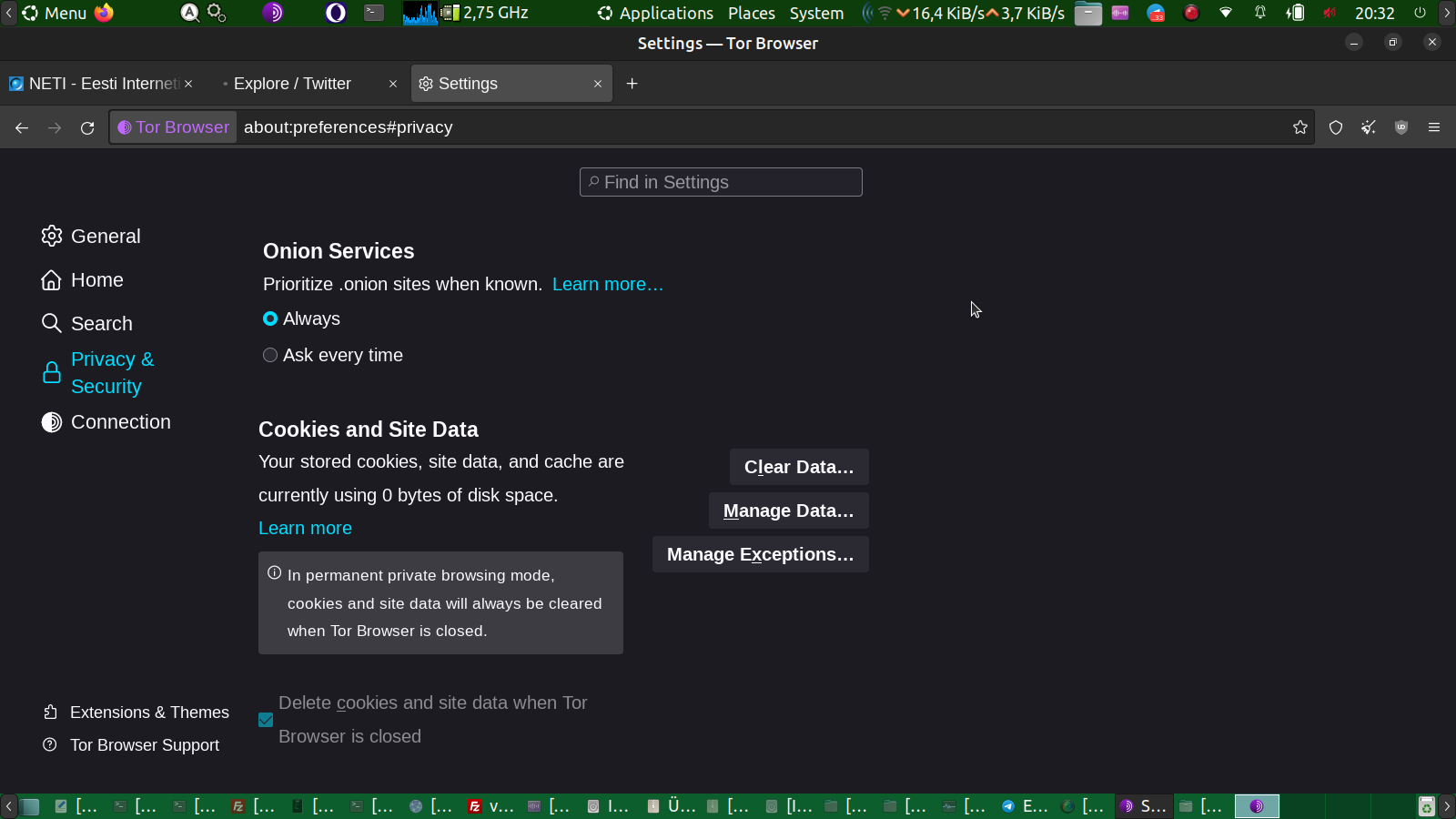Go back using the browser back arrow
This screenshot has height=819, width=1456.
tap(22, 127)
